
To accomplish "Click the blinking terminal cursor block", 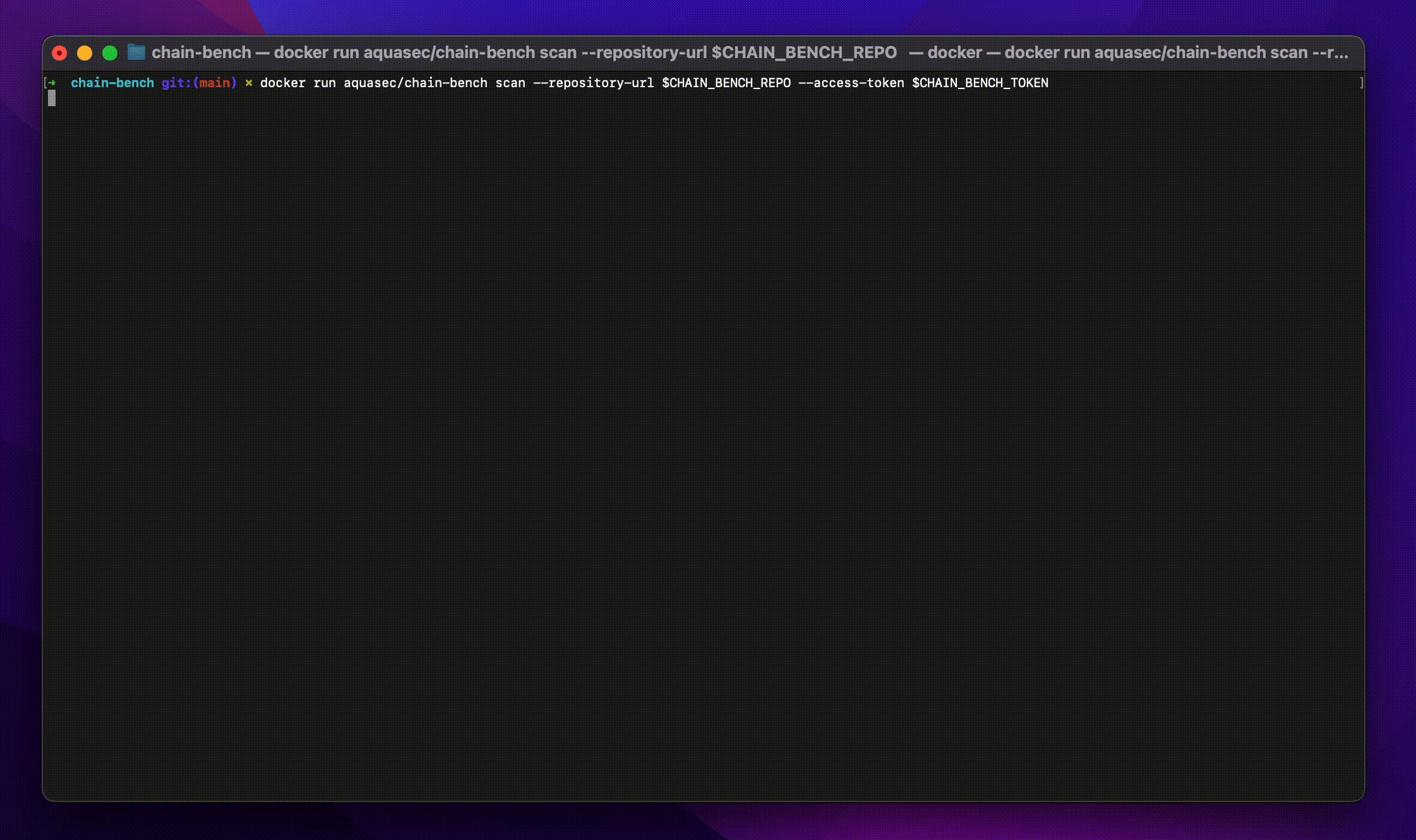I will 52,98.
